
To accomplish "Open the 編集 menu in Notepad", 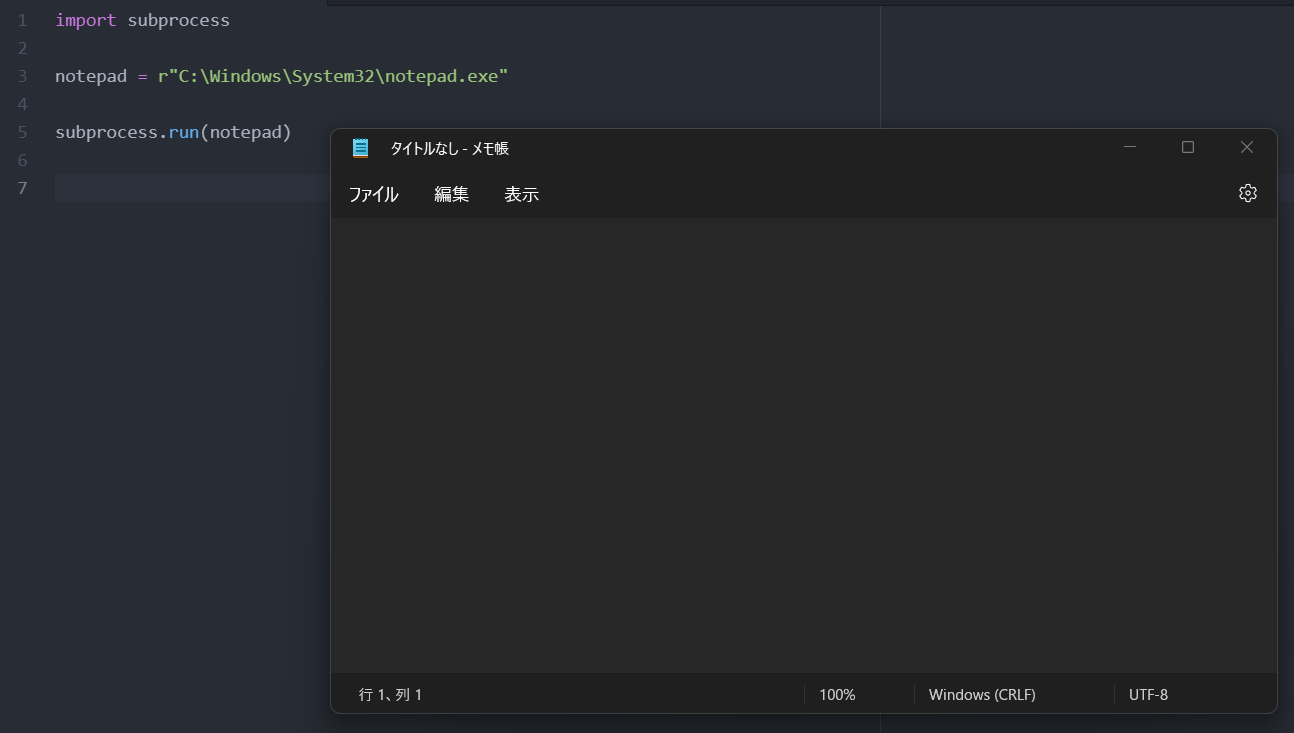I will [450, 194].
